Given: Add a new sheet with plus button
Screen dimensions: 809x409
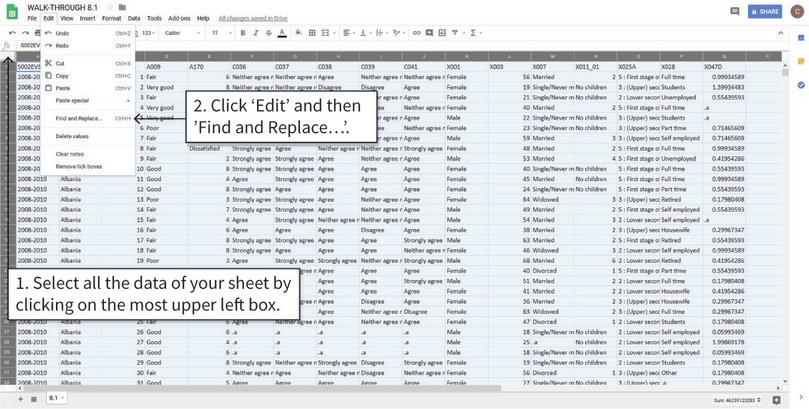Looking at the screenshot, I should (21, 399).
